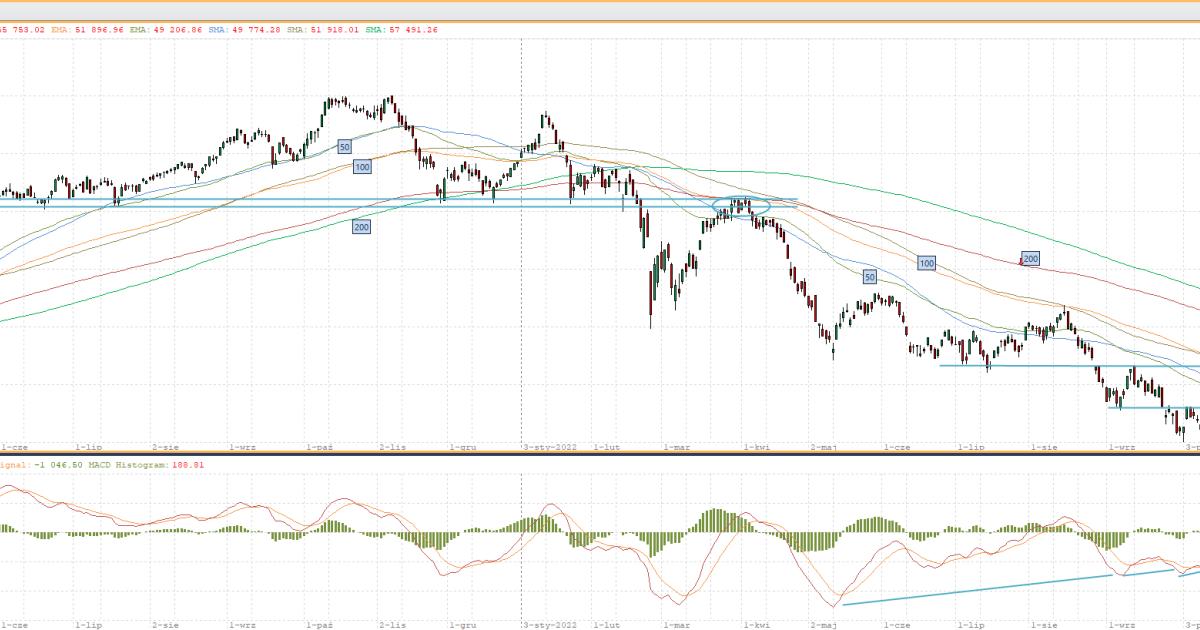Select the blue ellipse annotation around April candles
The height and width of the screenshot is (630, 1200).
[740, 207]
